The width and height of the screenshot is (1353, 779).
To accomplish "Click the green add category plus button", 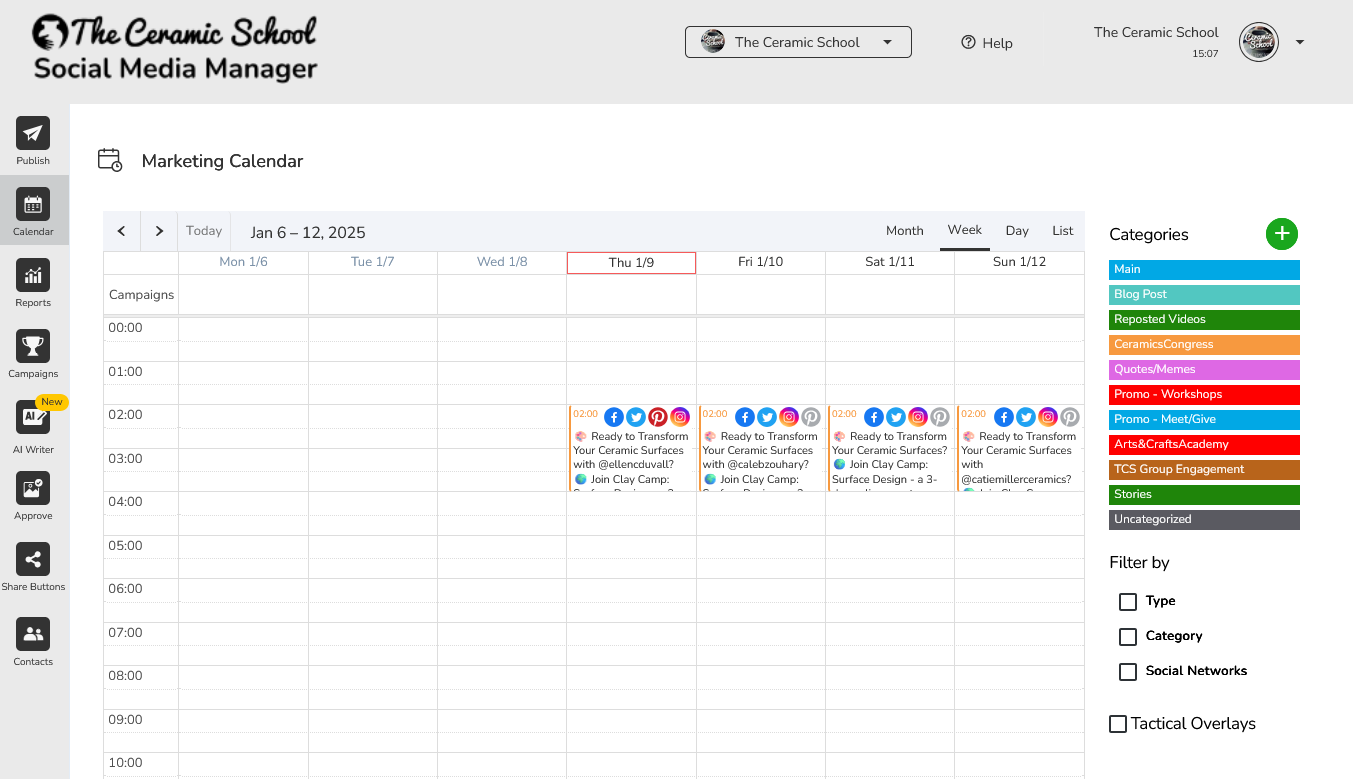I will pyautogui.click(x=1282, y=234).
